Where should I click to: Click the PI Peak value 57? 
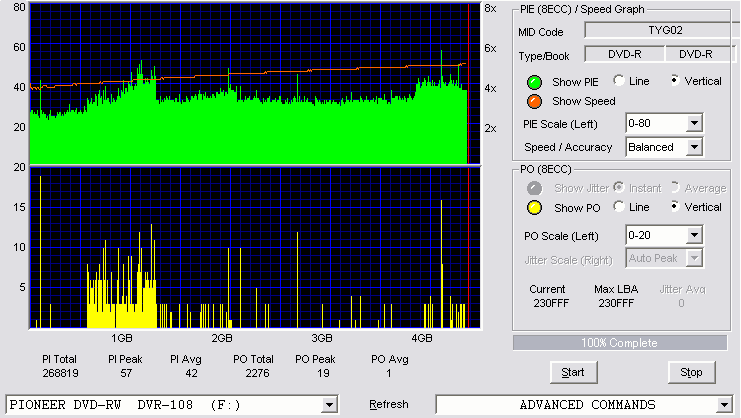pyautogui.click(x=126, y=373)
